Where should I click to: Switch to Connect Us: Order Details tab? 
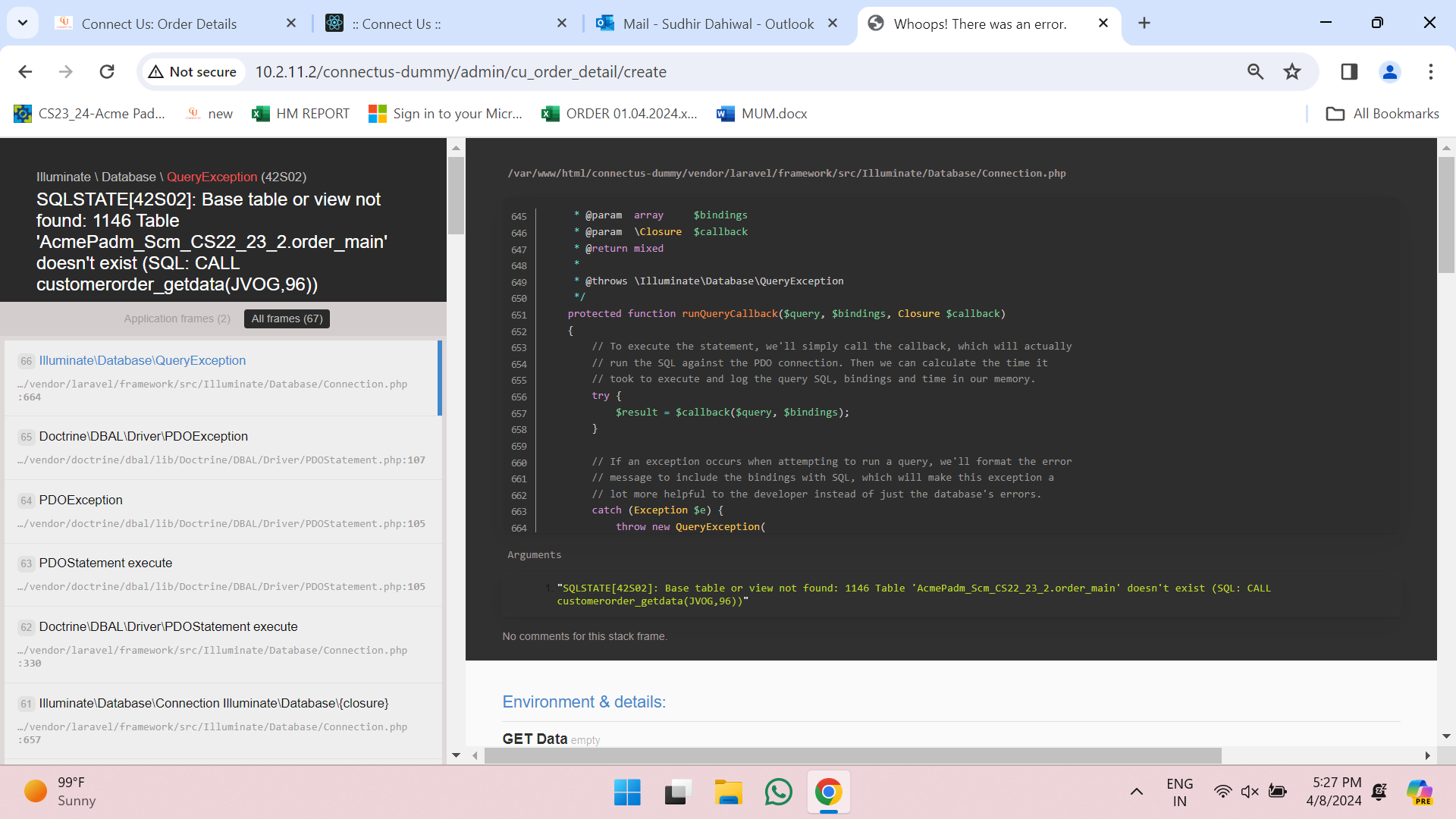point(159,24)
